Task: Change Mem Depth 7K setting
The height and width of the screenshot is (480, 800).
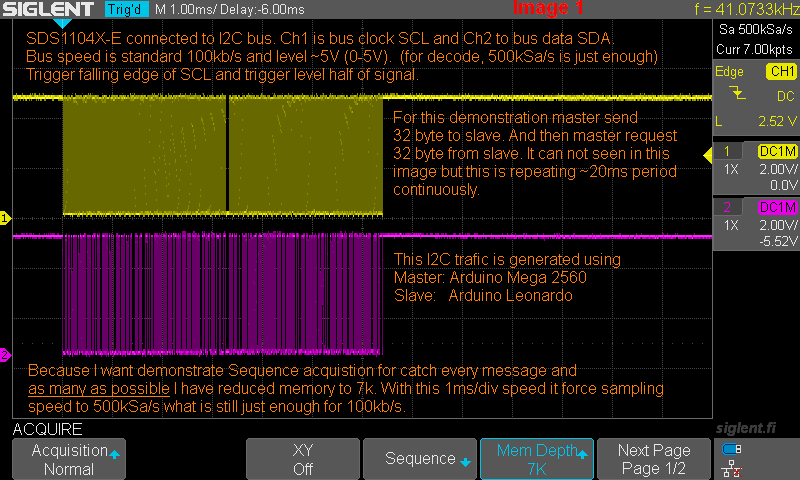Action: pyautogui.click(x=537, y=459)
